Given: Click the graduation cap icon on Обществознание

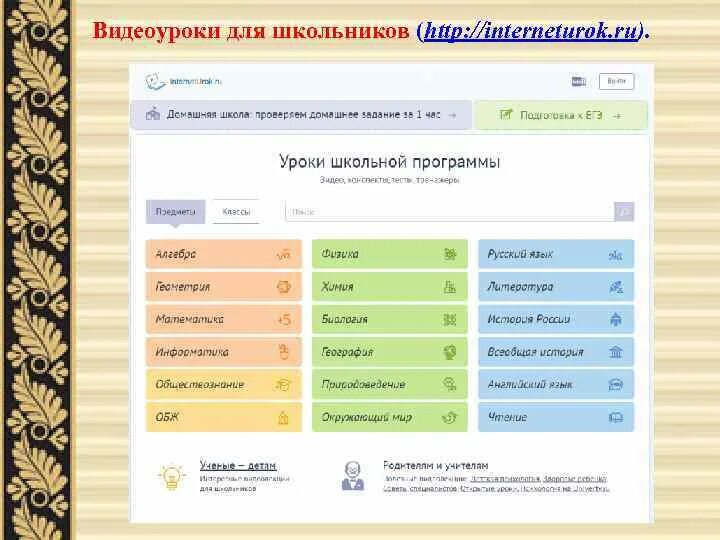Looking at the screenshot, I should [x=283, y=385].
